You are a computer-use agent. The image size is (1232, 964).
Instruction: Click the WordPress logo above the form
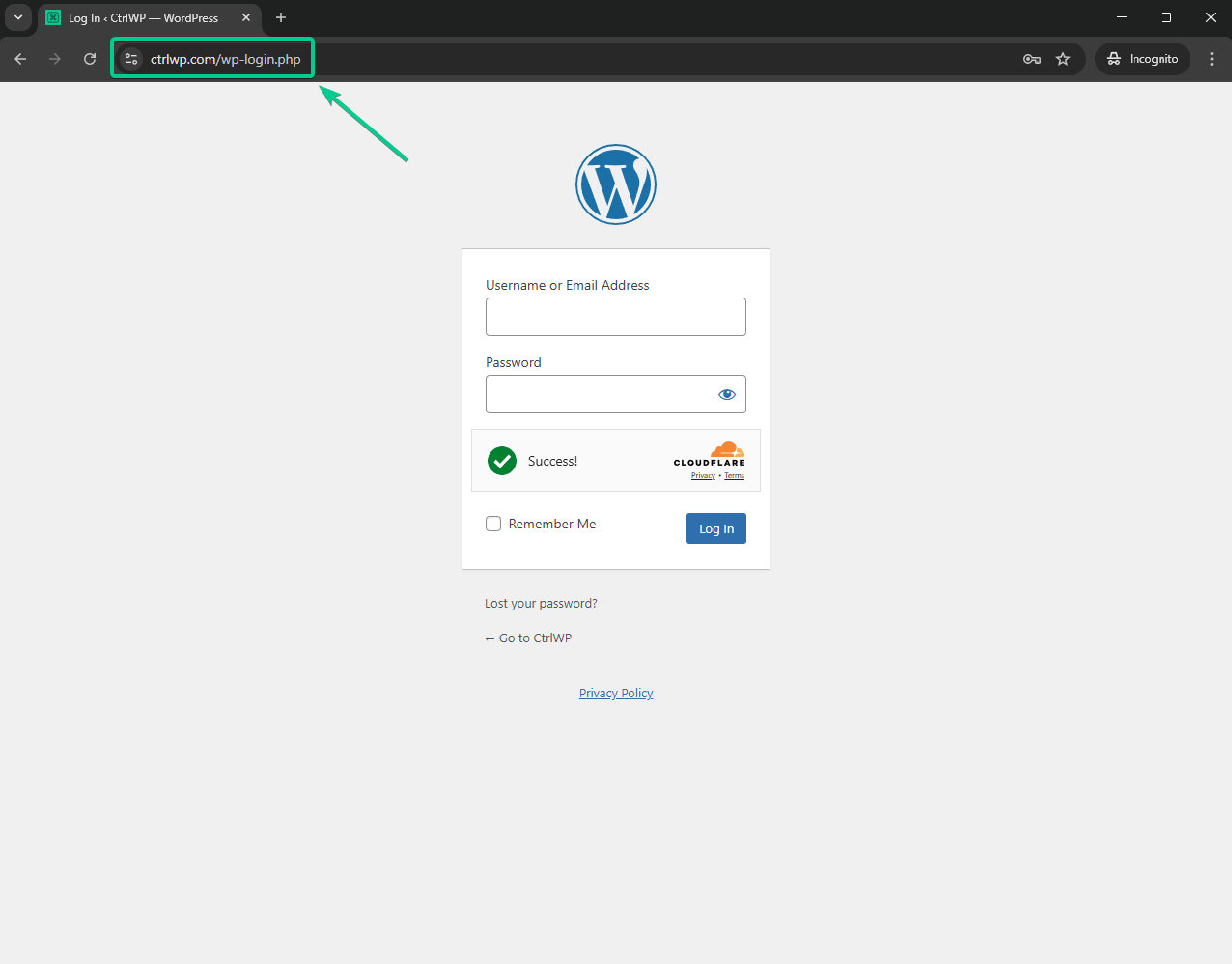[616, 184]
